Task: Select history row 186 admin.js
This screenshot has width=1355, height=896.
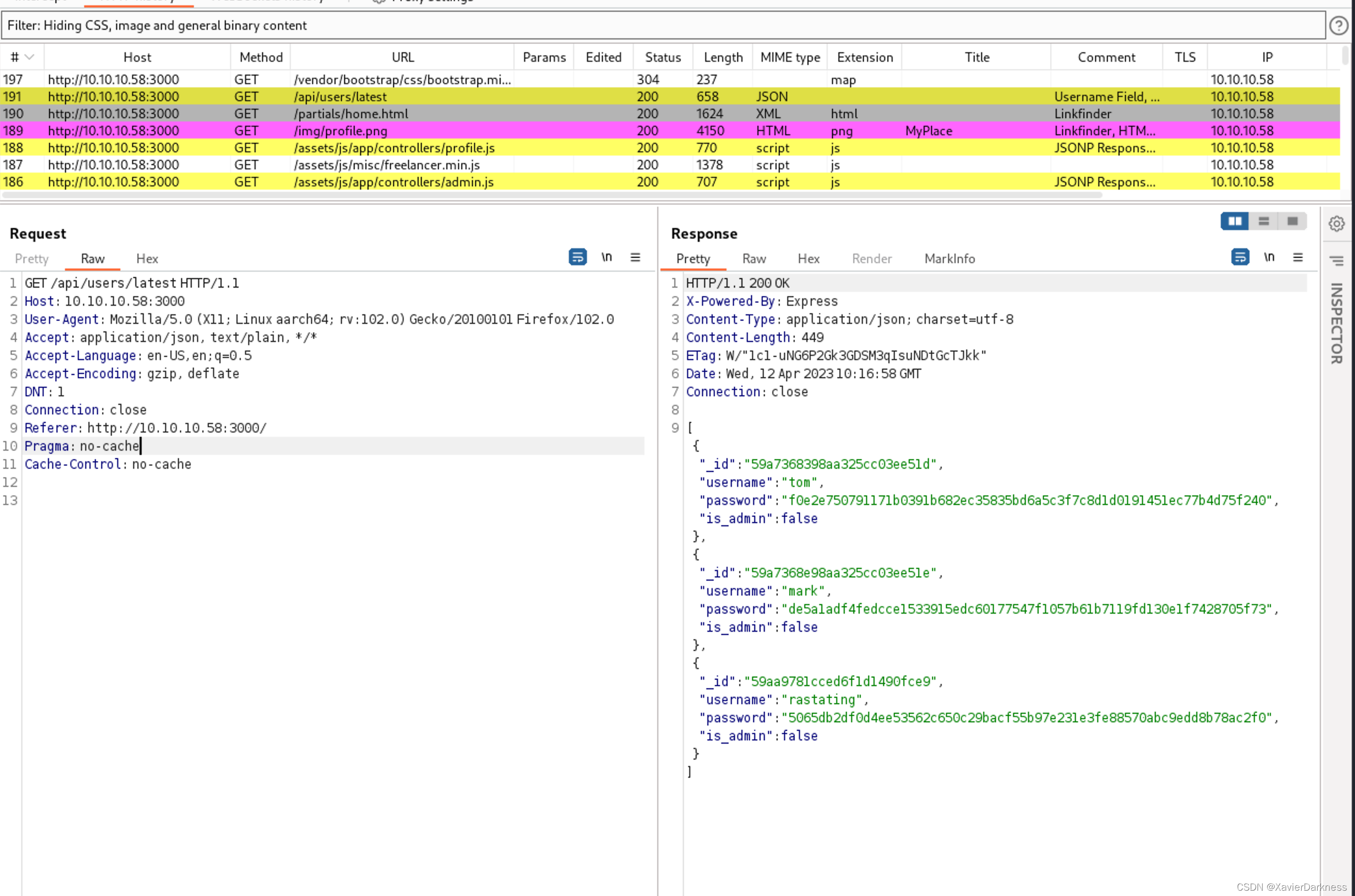Action: tap(670, 182)
